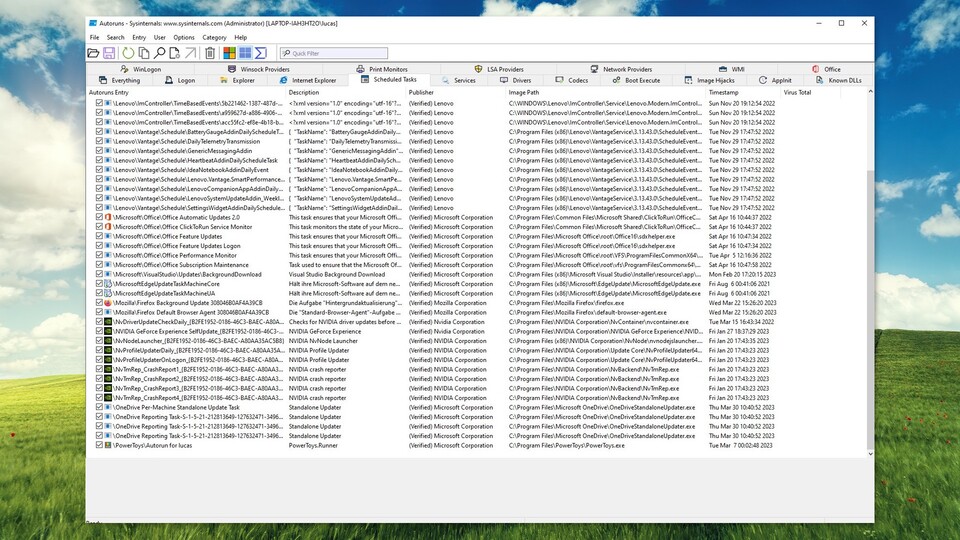
Task: Delete selected entry with trash icon
Action: 210,53
